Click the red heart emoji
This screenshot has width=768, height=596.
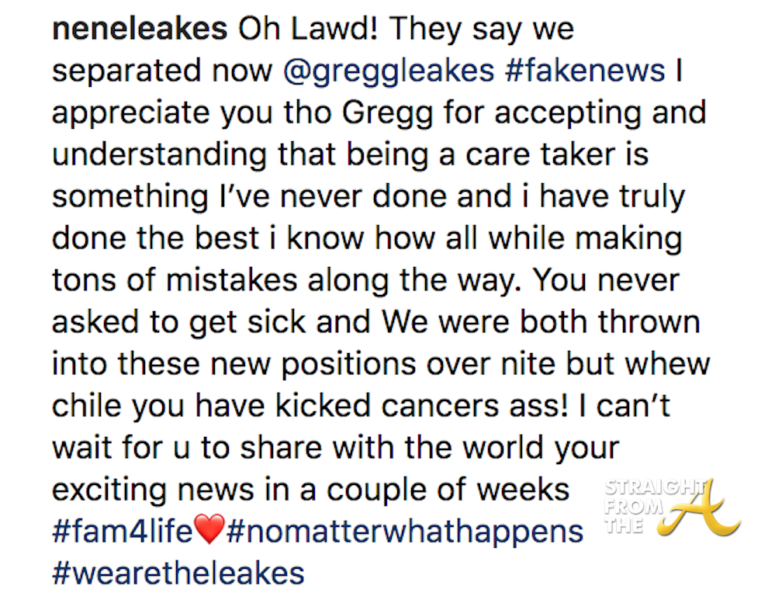coord(209,530)
